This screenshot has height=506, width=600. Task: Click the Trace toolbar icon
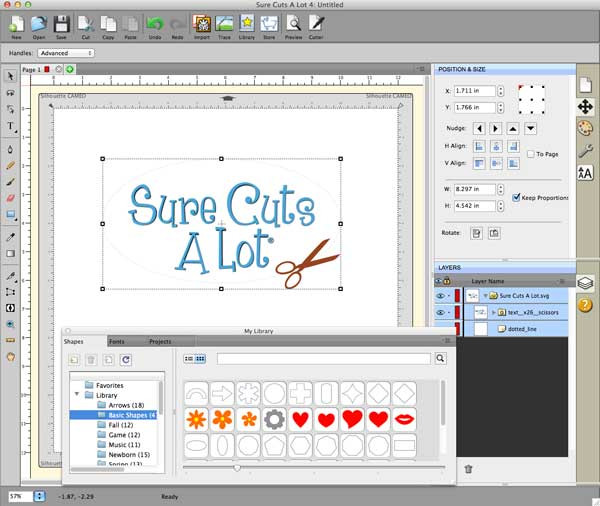coord(225,25)
